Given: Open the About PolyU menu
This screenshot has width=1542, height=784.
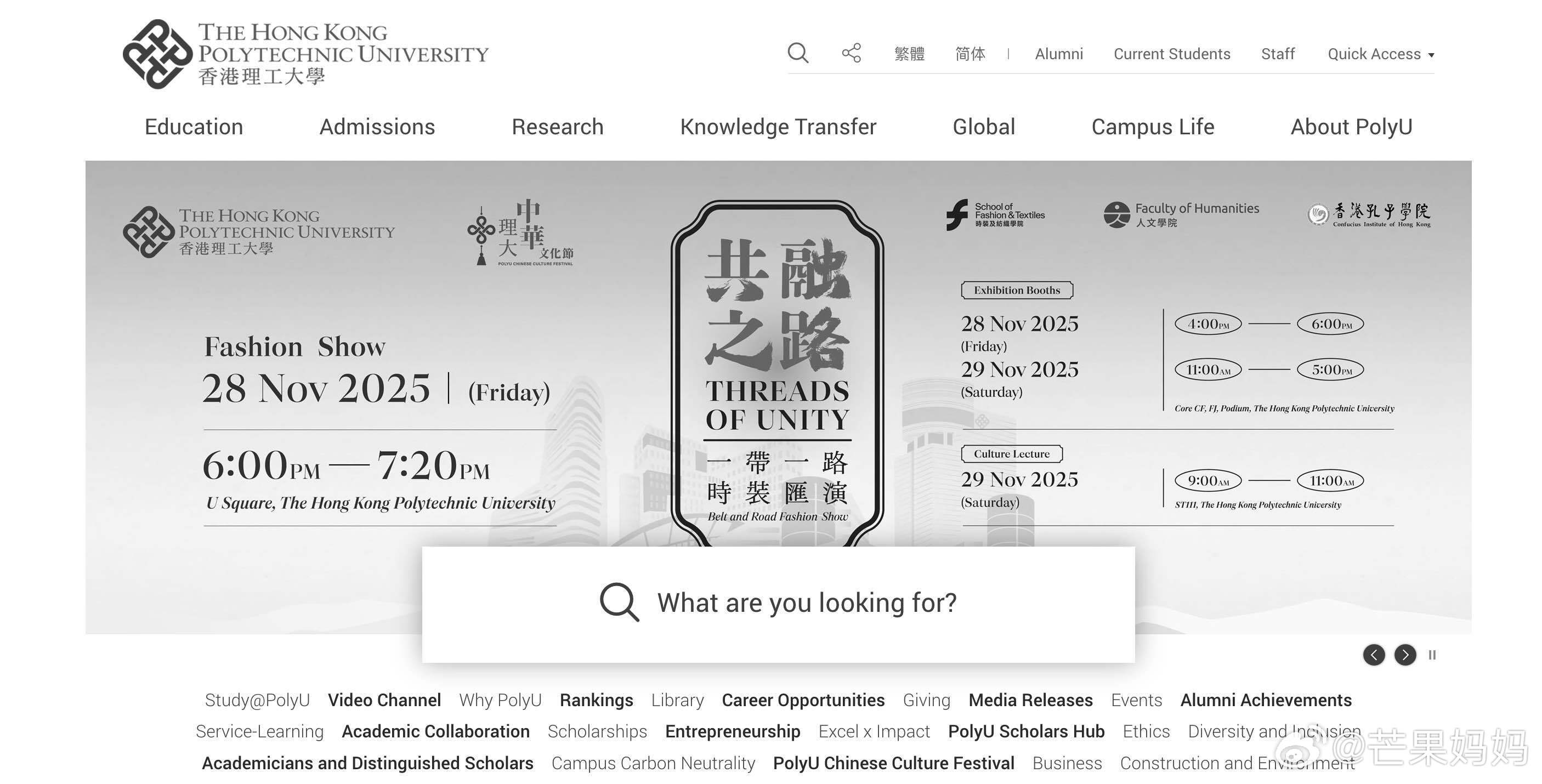Looking at the screenshot, I should pyautogui.click(x=1351, y=127).
